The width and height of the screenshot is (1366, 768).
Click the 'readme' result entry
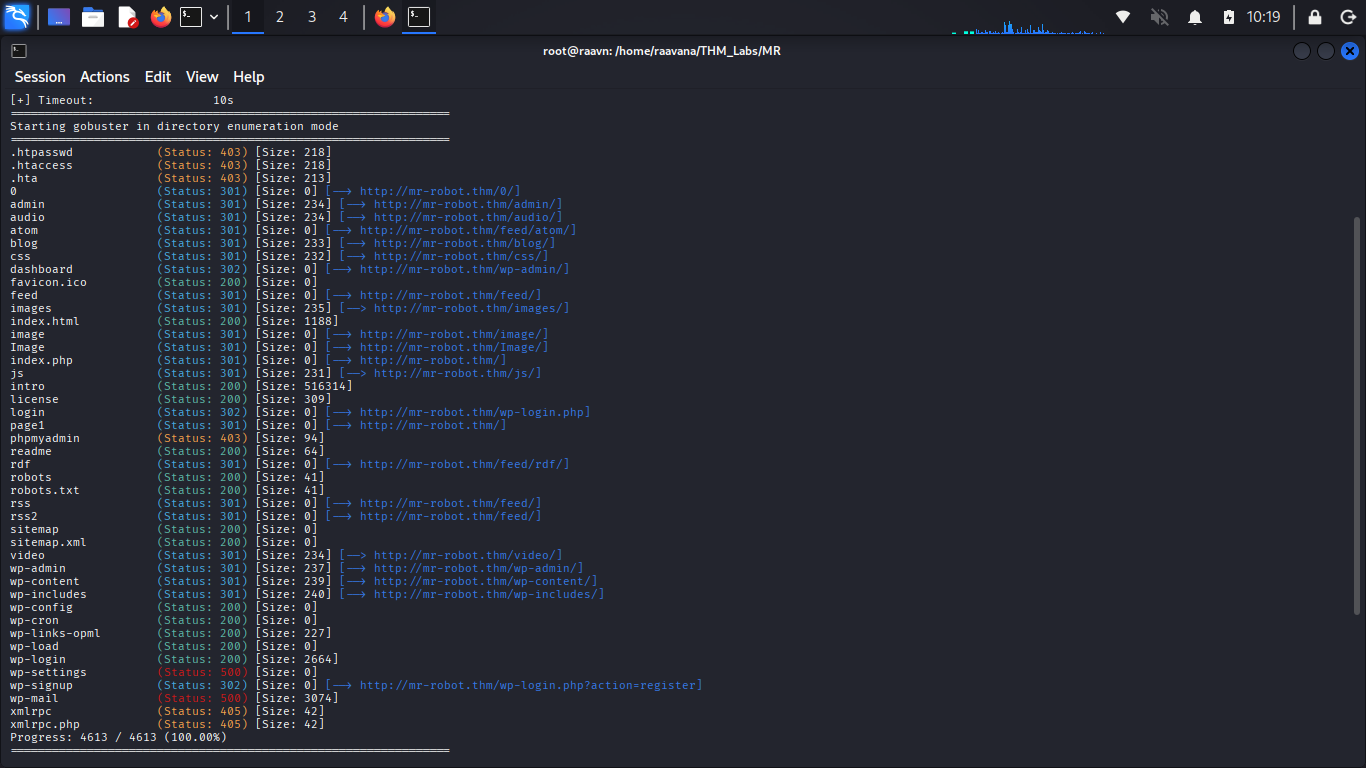pos(31,451)
